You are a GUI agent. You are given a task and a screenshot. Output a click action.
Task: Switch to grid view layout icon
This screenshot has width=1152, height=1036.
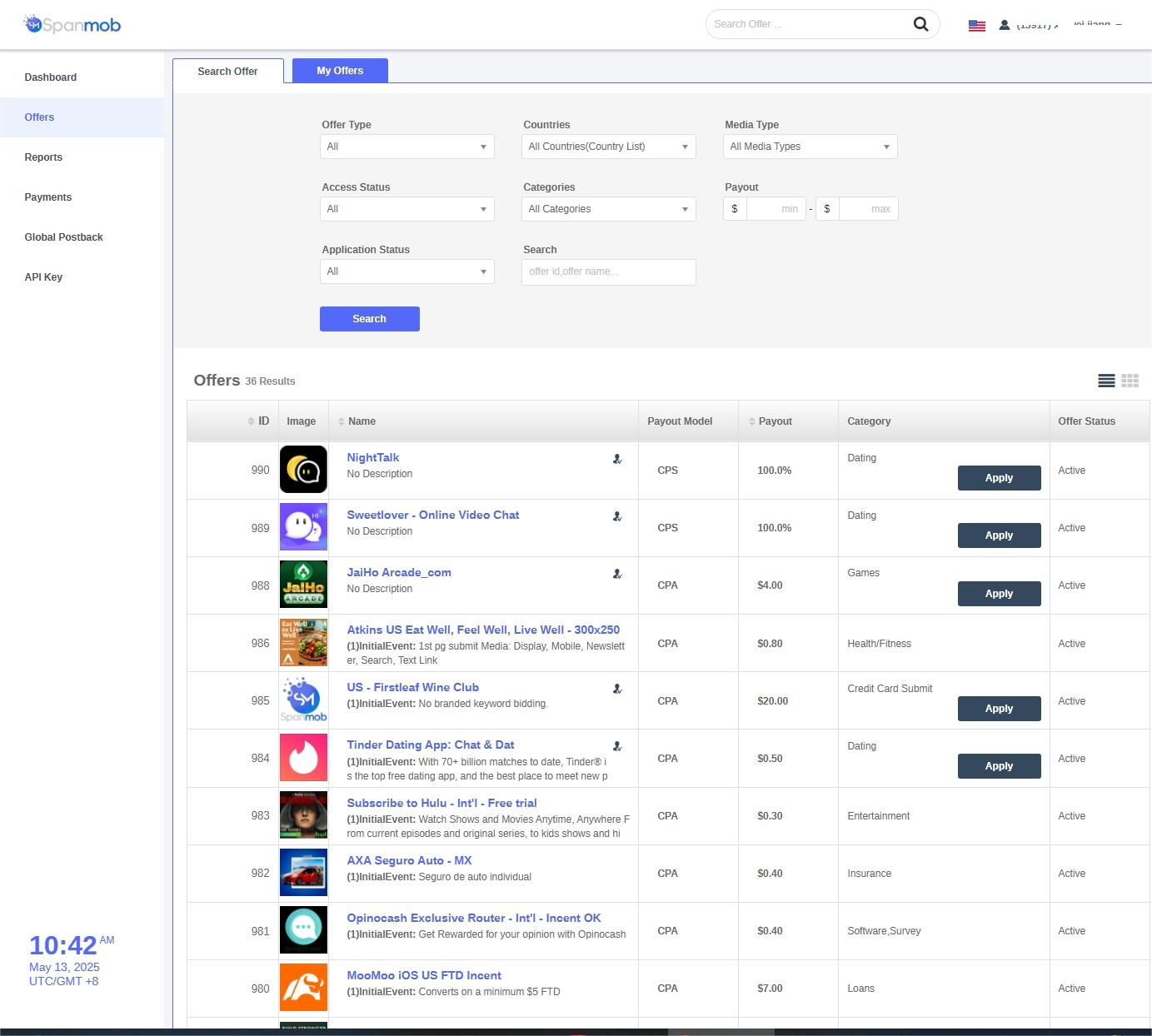(x=1130, y=381)
